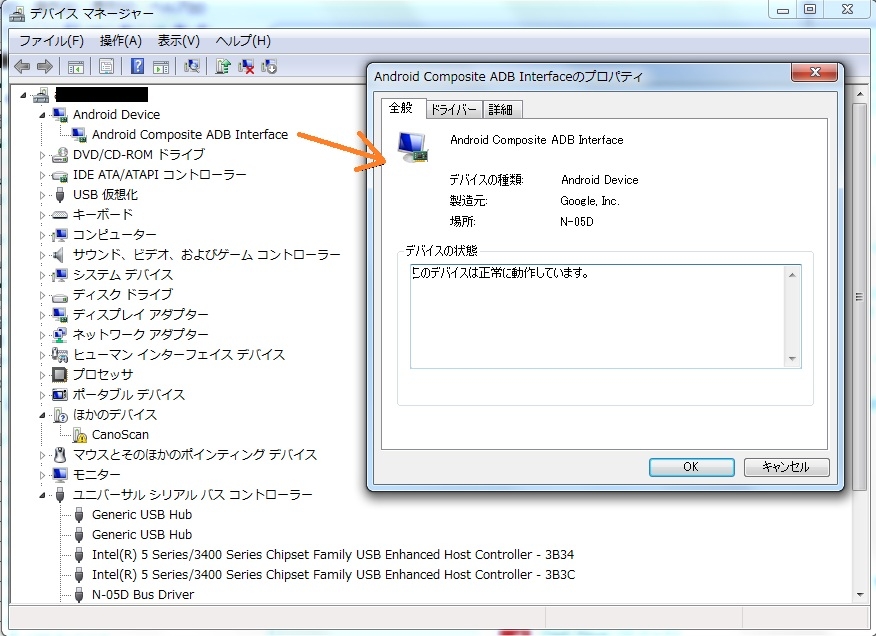876x636 pixels.
Task: Open the ヘルプ(H) menu
Action: 243,41
